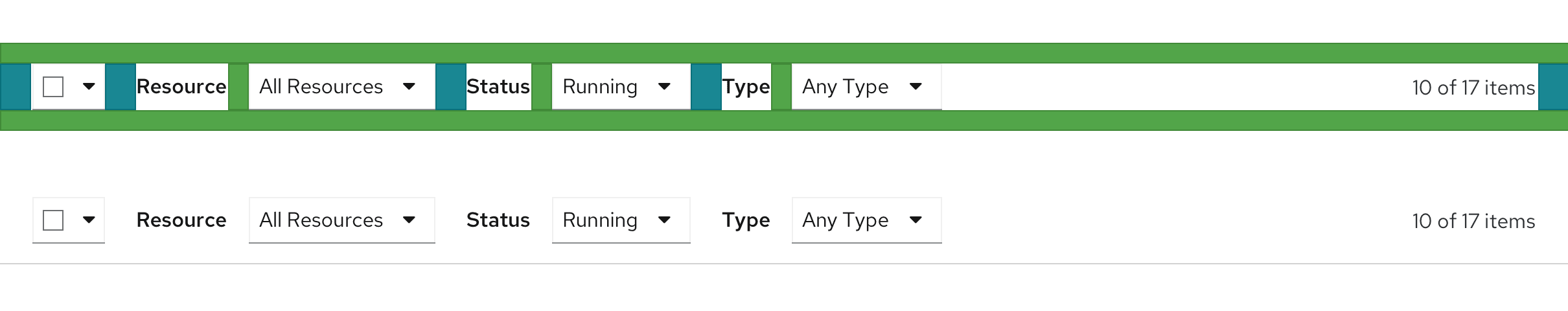Click "10 of 17 items" in plain toolbar
This screenshot has width=1568, height=311.
(1473, 221)
